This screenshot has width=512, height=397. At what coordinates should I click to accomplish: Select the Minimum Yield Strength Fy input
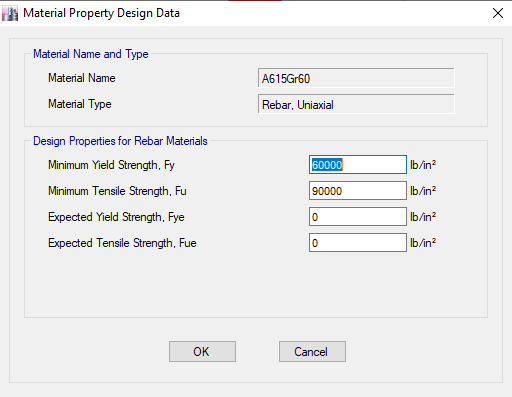(x=358, y=164)
